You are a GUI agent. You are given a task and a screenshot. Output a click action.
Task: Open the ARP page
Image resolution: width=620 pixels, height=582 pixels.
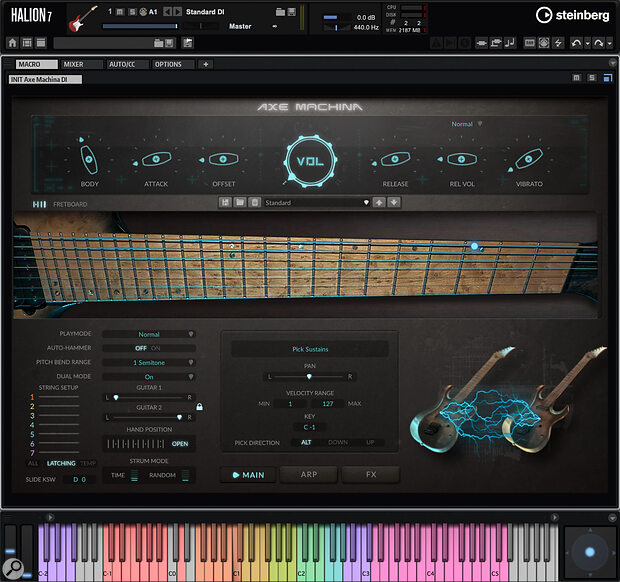click(309, 474)
